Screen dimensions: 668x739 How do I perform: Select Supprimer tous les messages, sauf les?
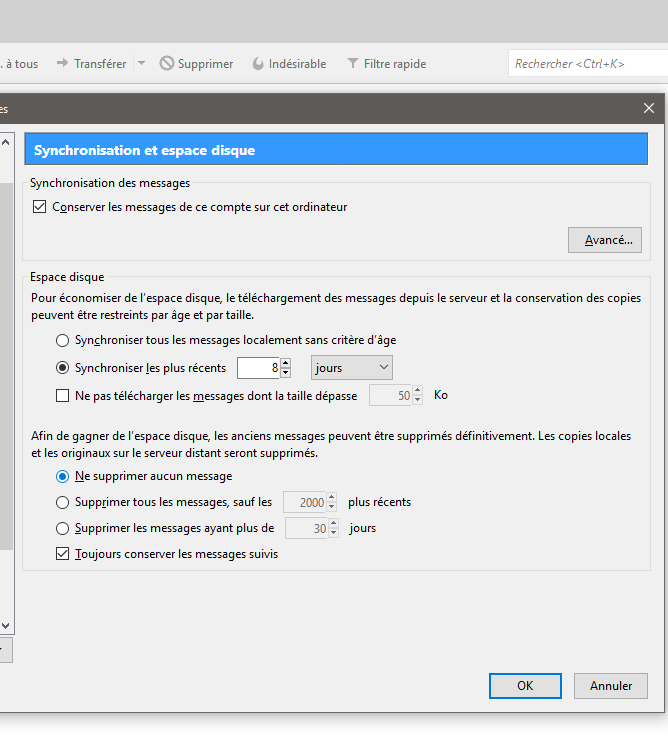pyautogui.click(x=62, y=502)
